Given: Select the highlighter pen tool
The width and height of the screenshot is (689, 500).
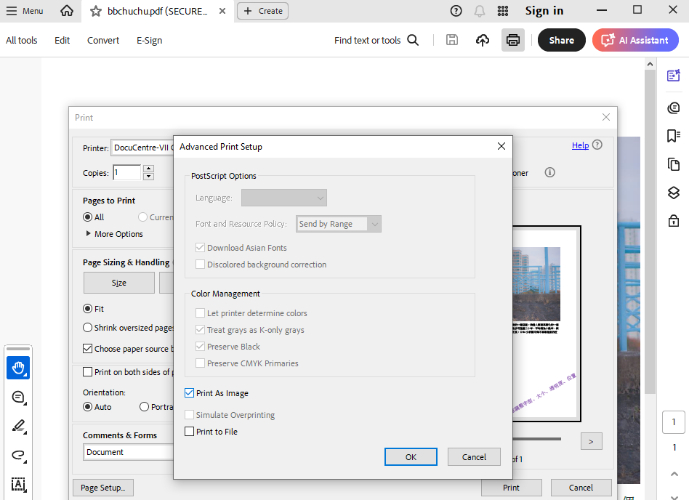Looking at the screenshot, I should (18, 426).
